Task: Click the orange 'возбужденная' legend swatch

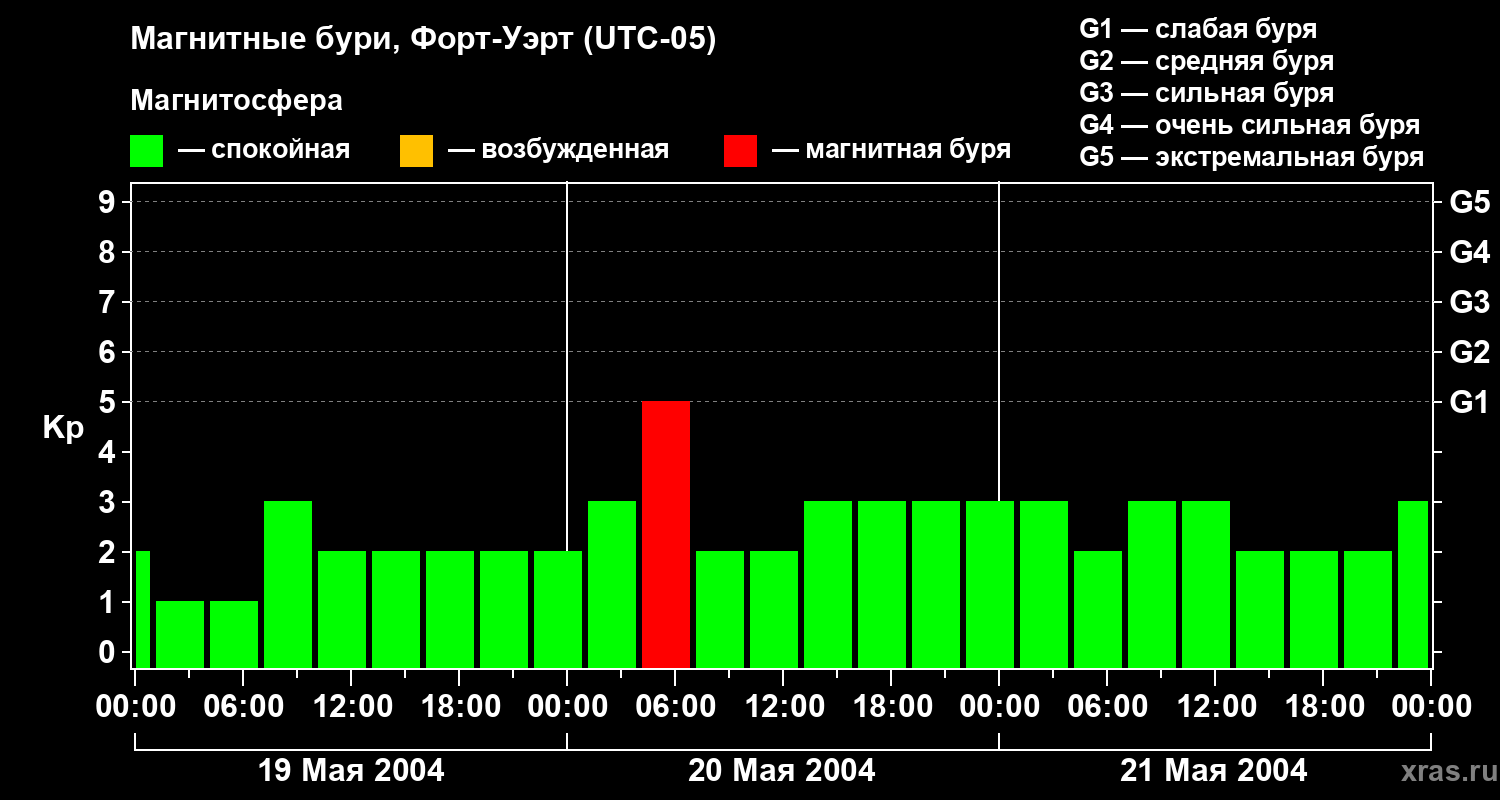Action: pos(416,151)
